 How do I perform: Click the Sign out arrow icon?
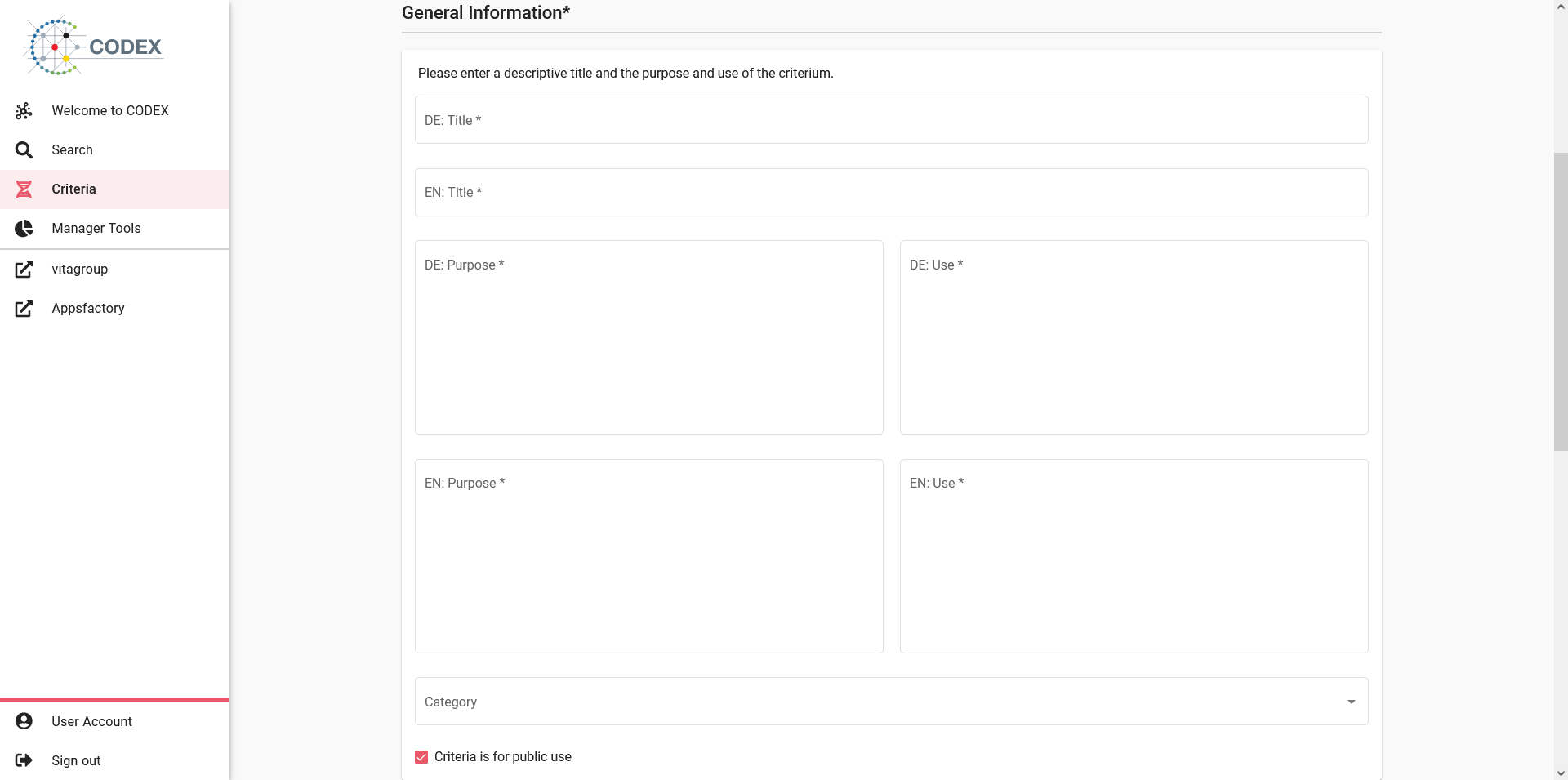click(24, 760)
